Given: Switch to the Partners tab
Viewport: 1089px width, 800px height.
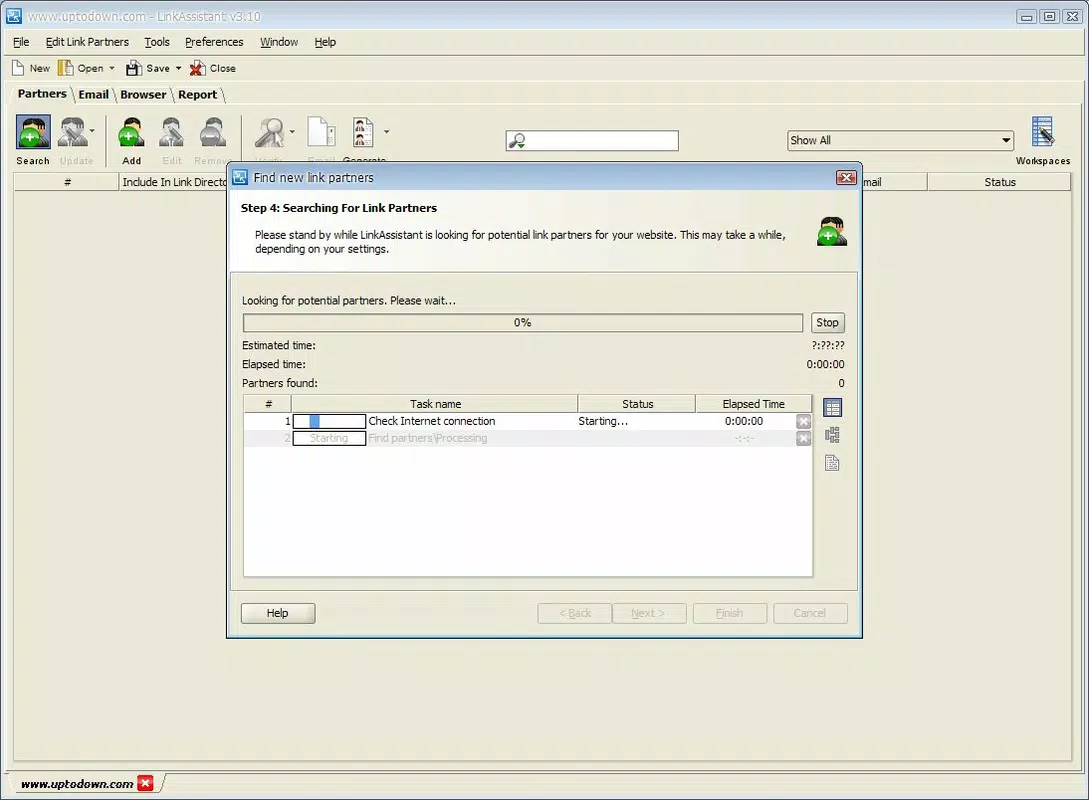Looking at the screenshot, I should pos(42,94).
